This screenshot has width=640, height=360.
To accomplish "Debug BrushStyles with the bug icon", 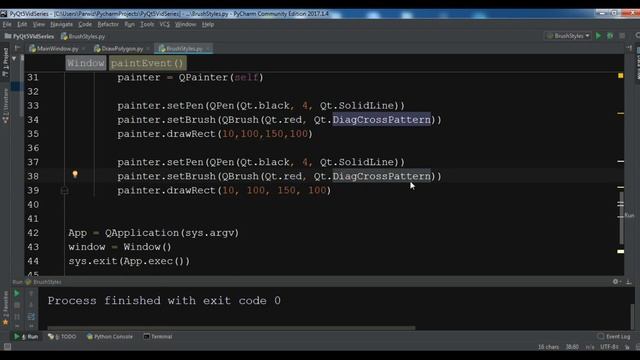I will (610, 36).
